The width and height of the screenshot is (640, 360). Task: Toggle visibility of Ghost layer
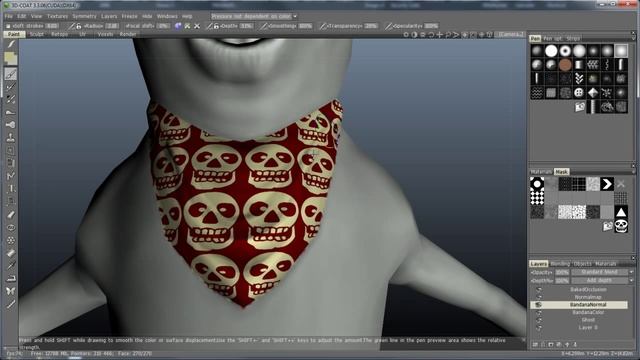pos(539,320)
